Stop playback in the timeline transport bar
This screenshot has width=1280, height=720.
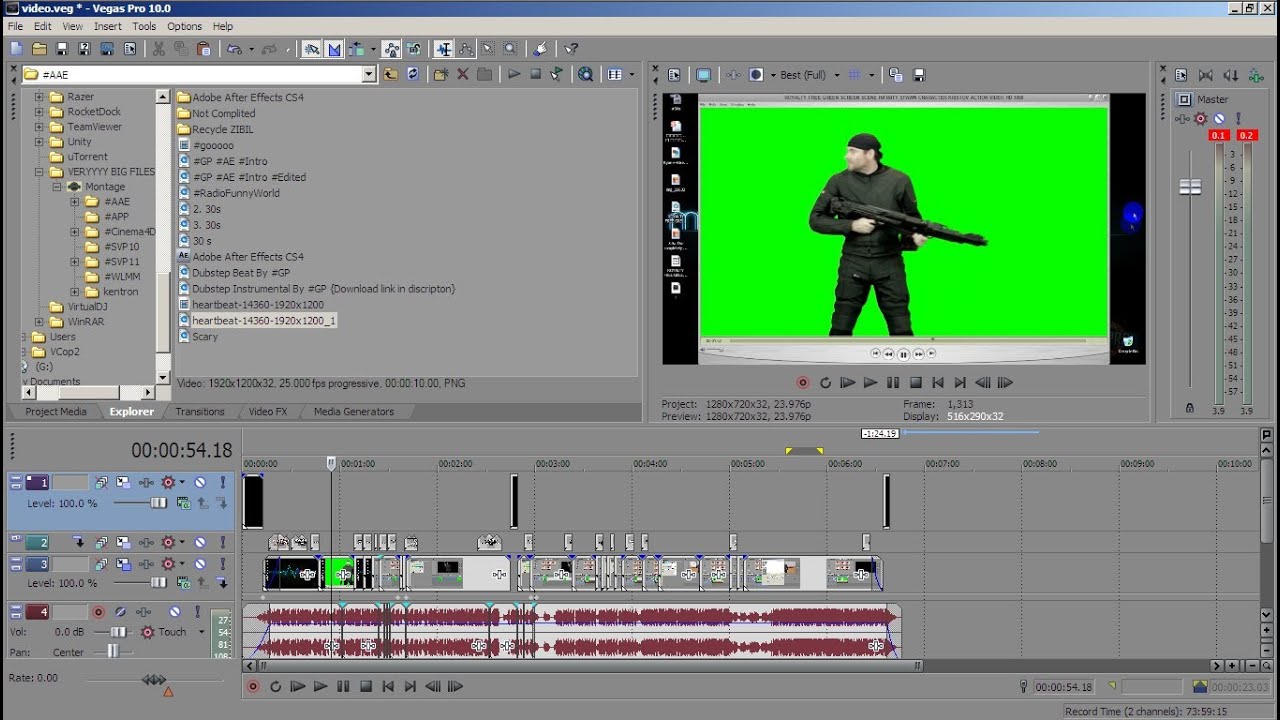(x=366, y=687)
